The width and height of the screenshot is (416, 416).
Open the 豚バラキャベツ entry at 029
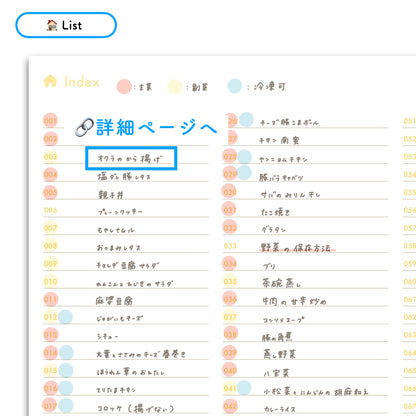tap(281, 177)
